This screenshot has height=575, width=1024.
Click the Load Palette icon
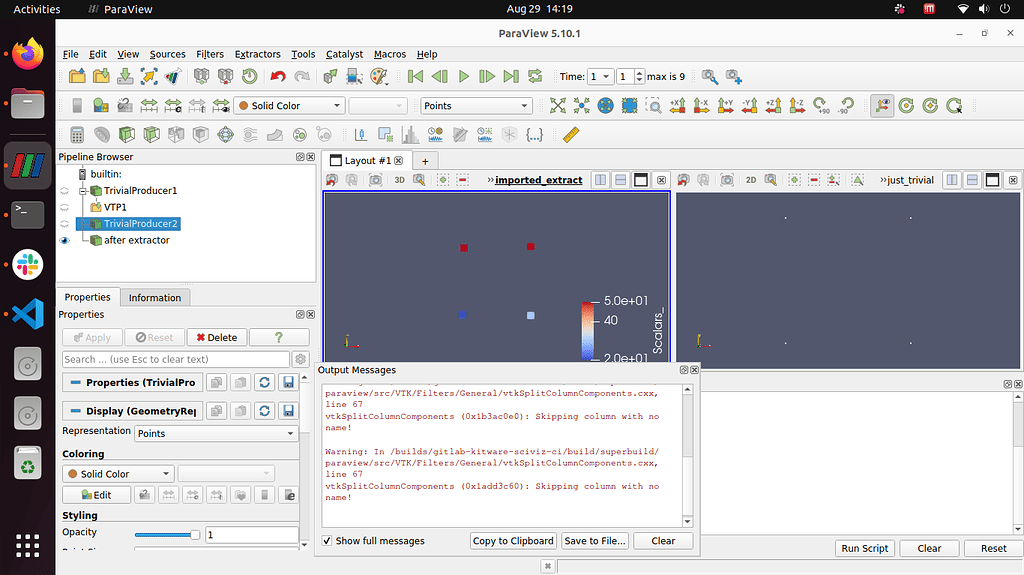[x=378, y=77]
